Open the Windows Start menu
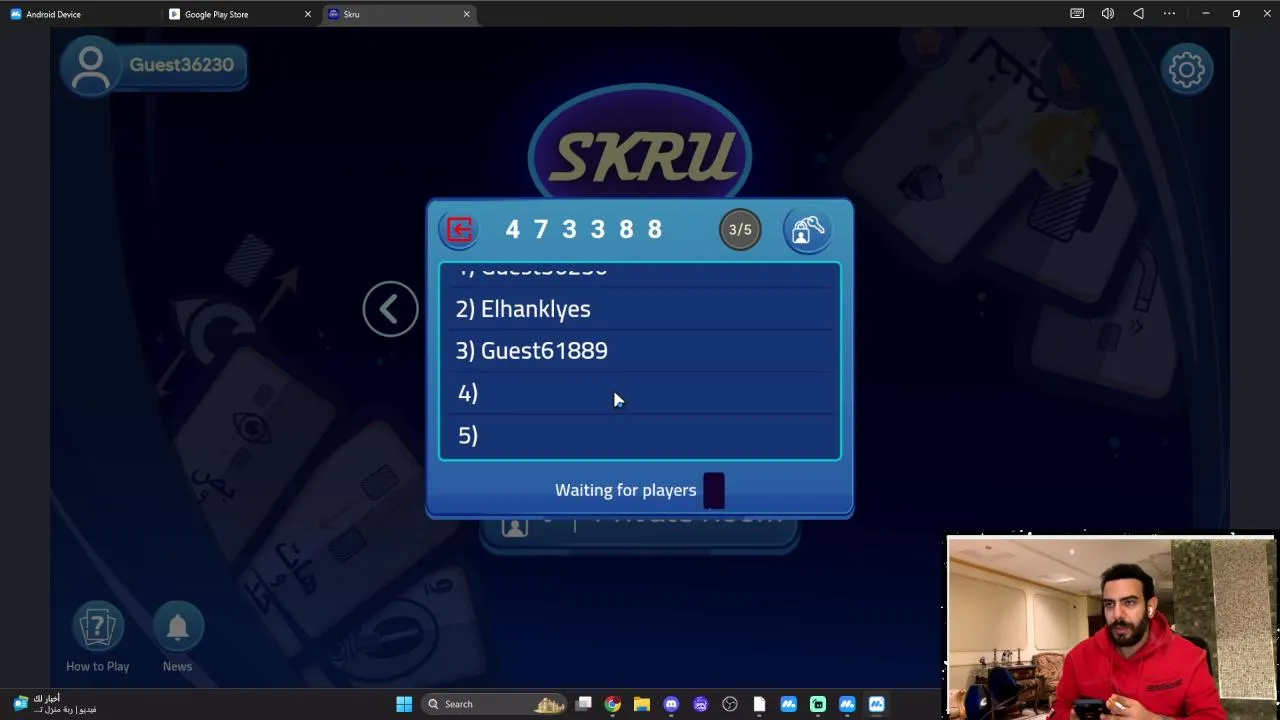The width and height of the screenshot is (1280, 720). pos(404,704)
